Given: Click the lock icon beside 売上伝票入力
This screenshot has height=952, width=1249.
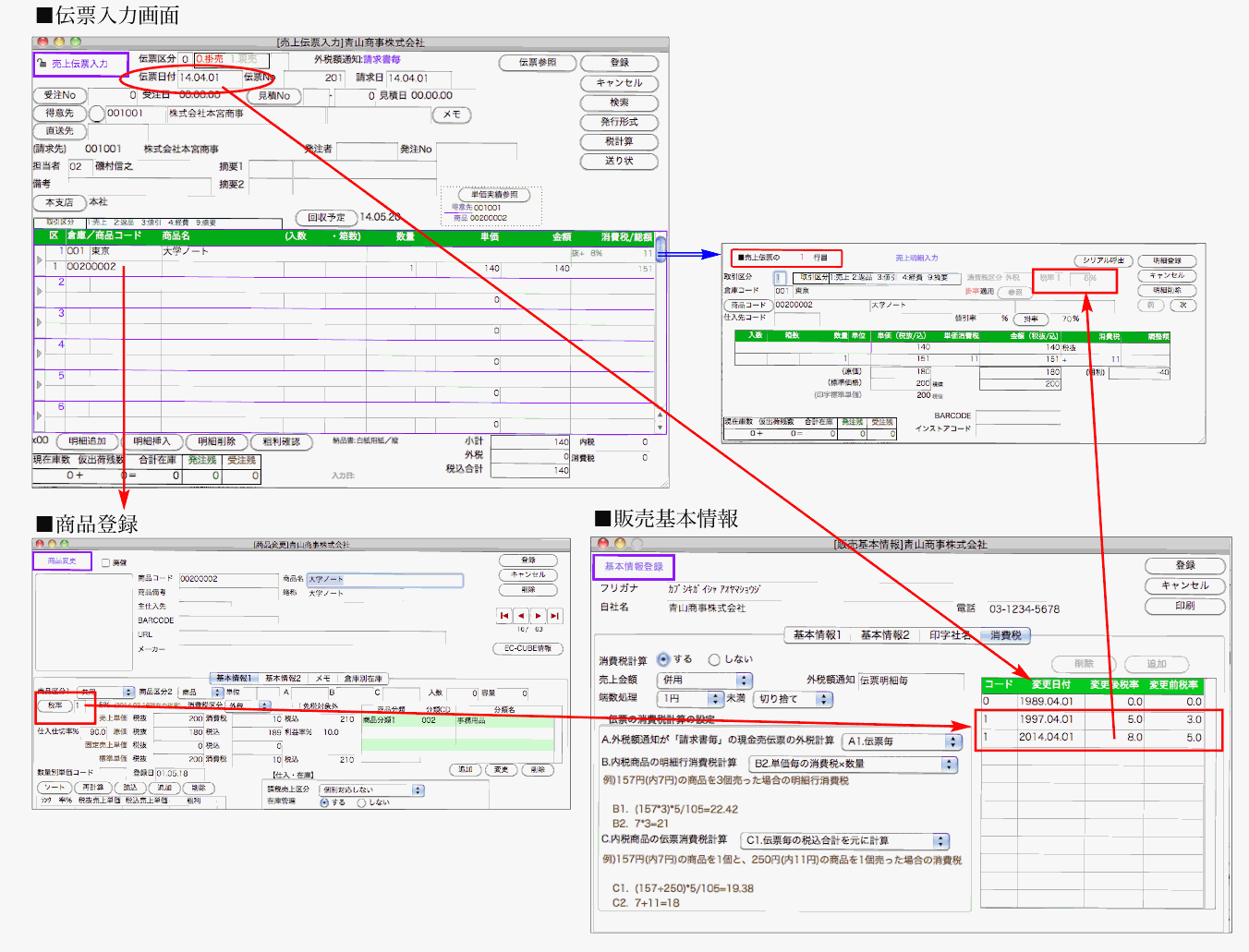Looking at the screenshot, I should [x=42, y=64].
